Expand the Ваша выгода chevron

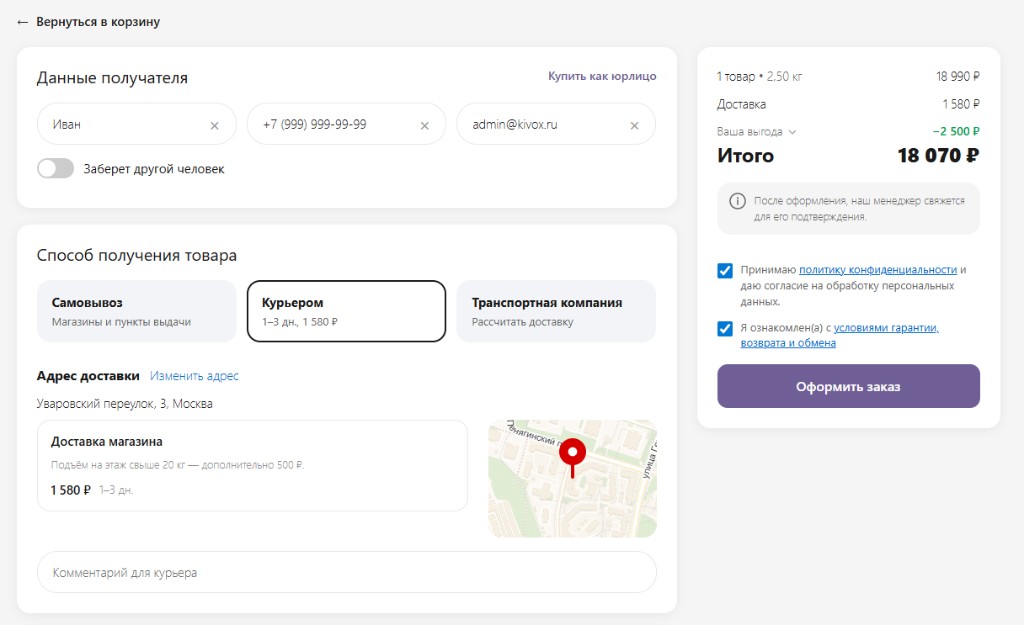792,132
